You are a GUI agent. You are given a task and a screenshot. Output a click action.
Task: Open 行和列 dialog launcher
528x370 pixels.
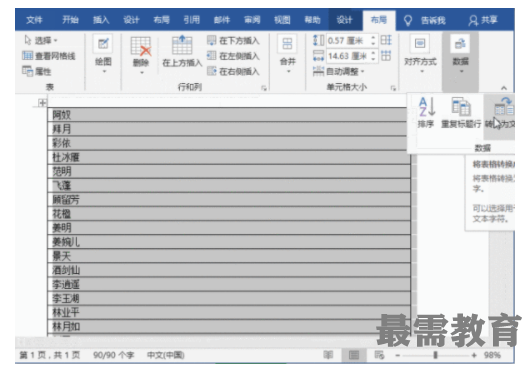click(x=264, y=88)
